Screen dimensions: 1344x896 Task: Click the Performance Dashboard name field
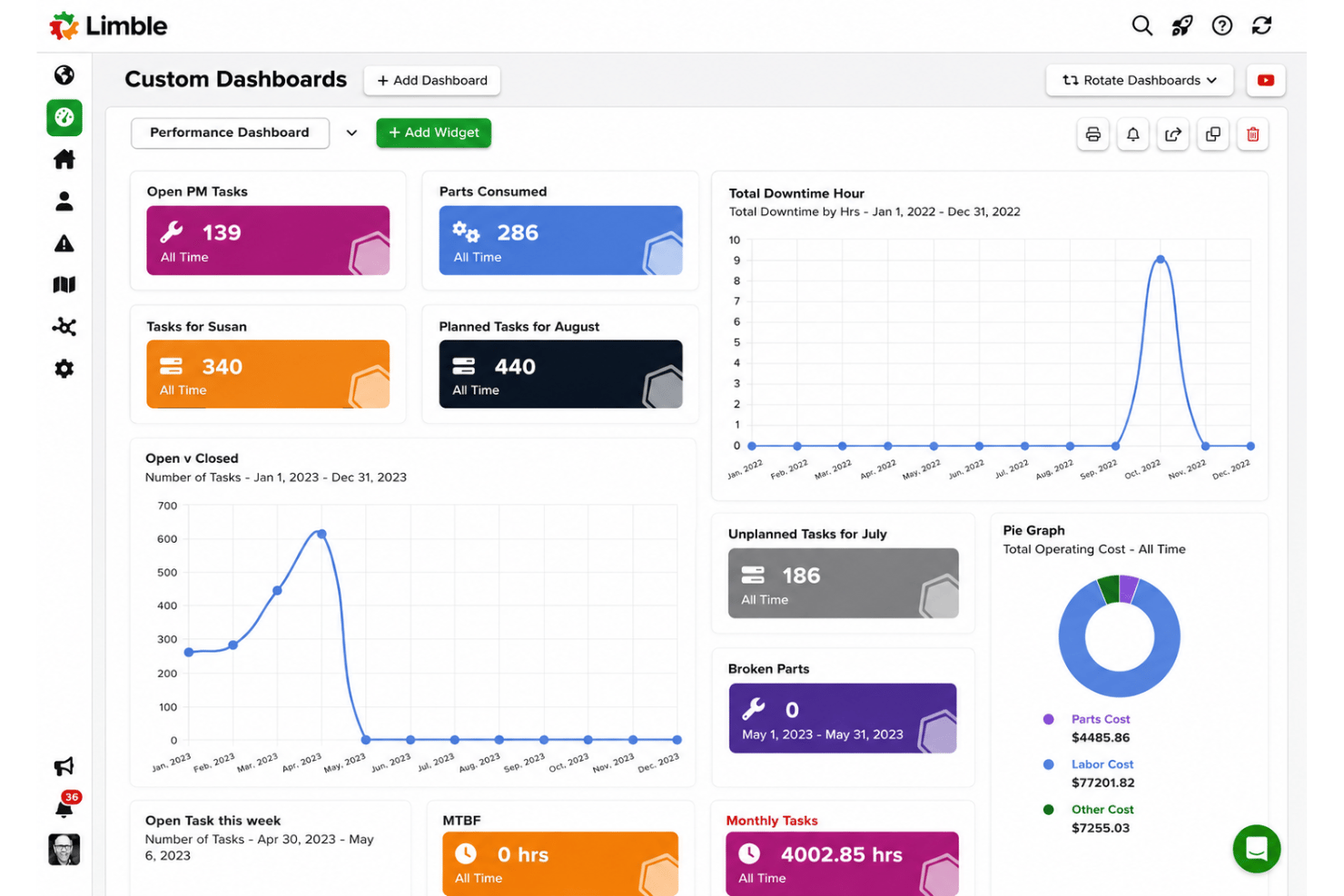[230, 133]
